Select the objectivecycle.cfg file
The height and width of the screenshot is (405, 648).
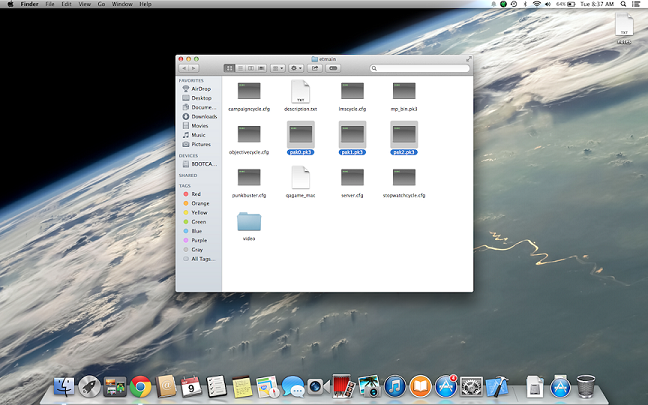coord(249,140)
